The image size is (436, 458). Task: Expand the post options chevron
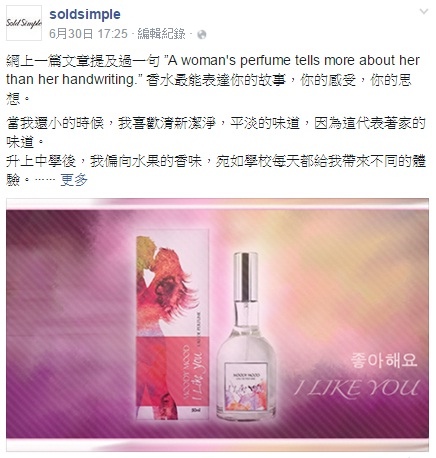coord(424,12)
